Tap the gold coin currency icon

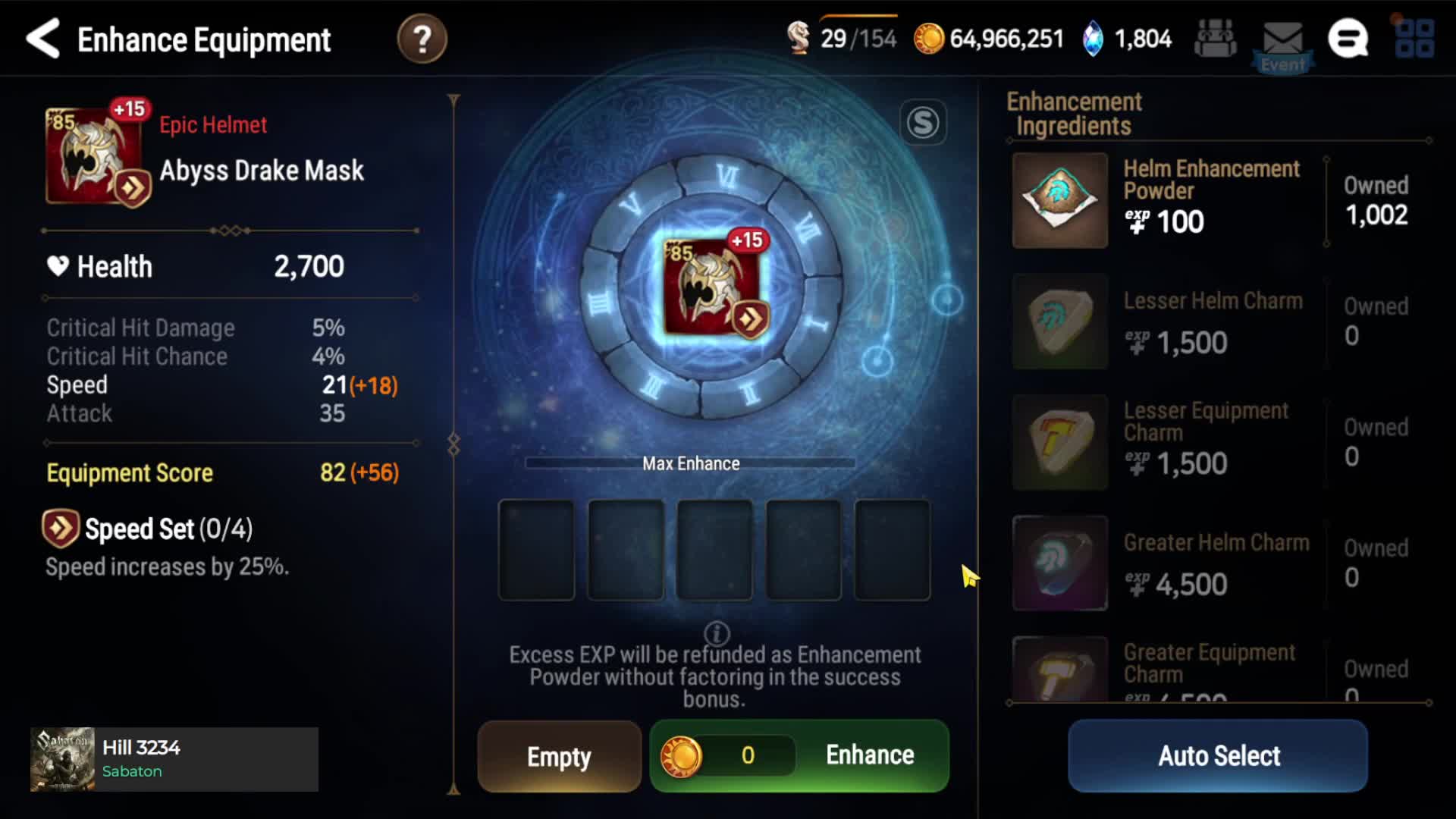coord(928,39)
